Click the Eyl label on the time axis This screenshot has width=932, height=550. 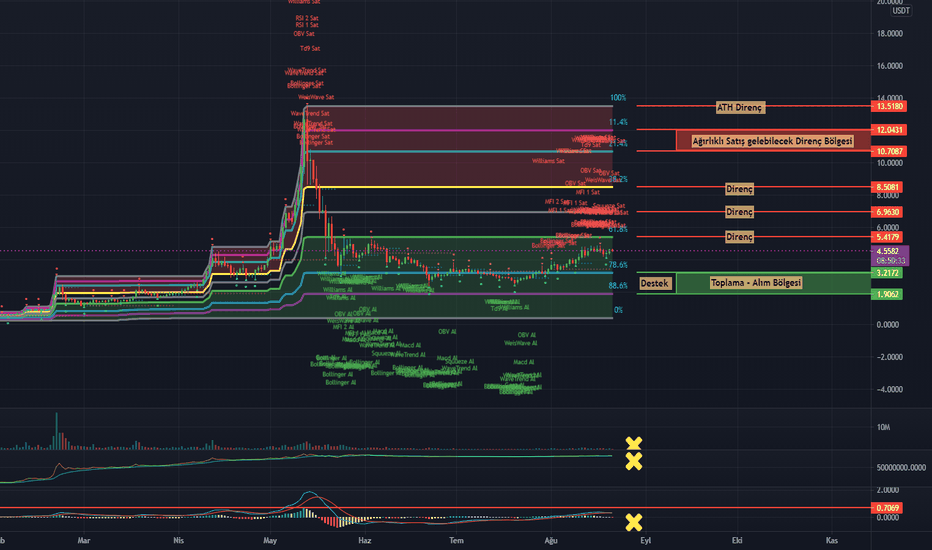tap(646, 540)
